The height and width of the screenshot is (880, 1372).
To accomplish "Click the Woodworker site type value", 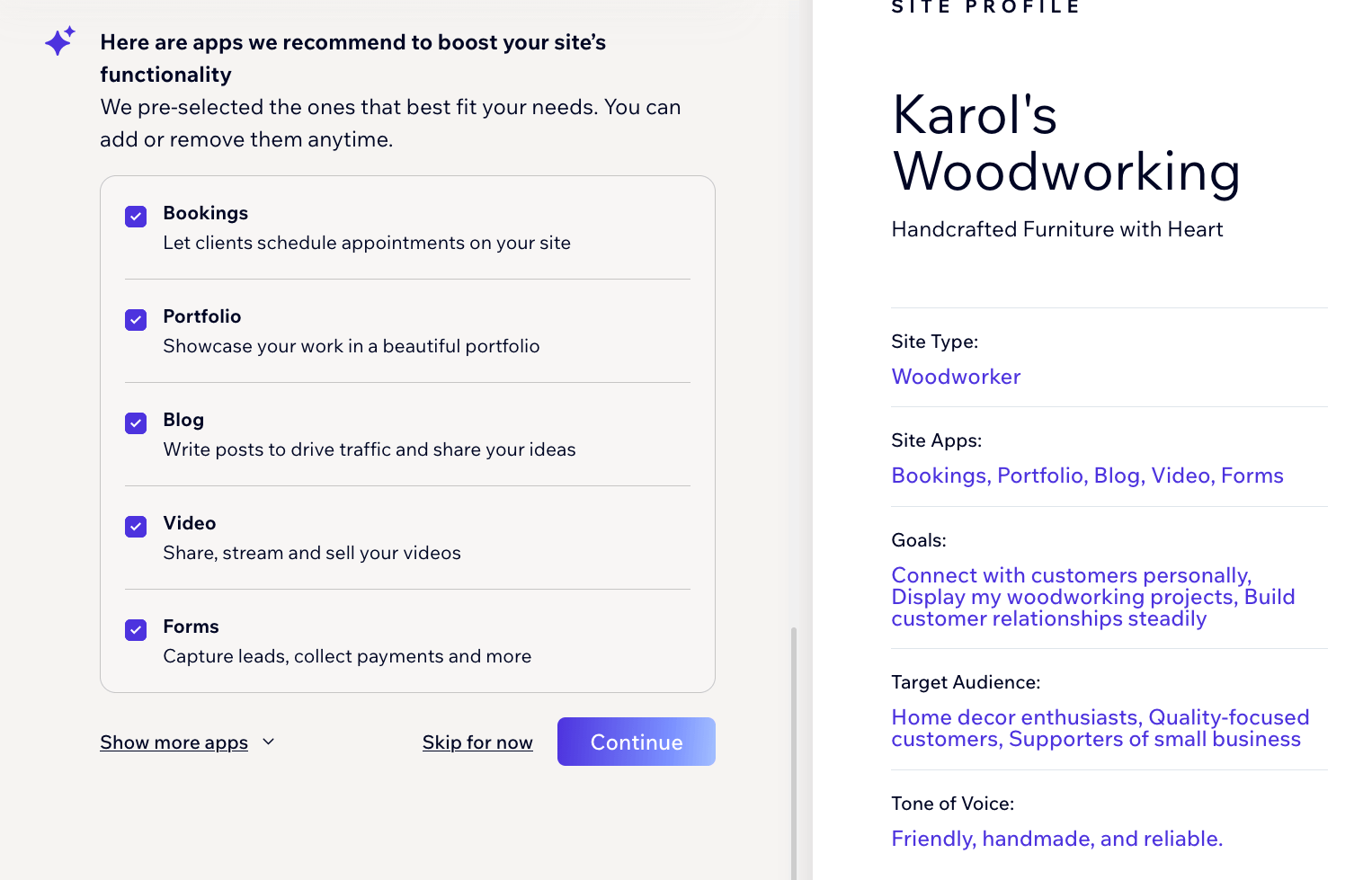I will (x=956, y=377).
